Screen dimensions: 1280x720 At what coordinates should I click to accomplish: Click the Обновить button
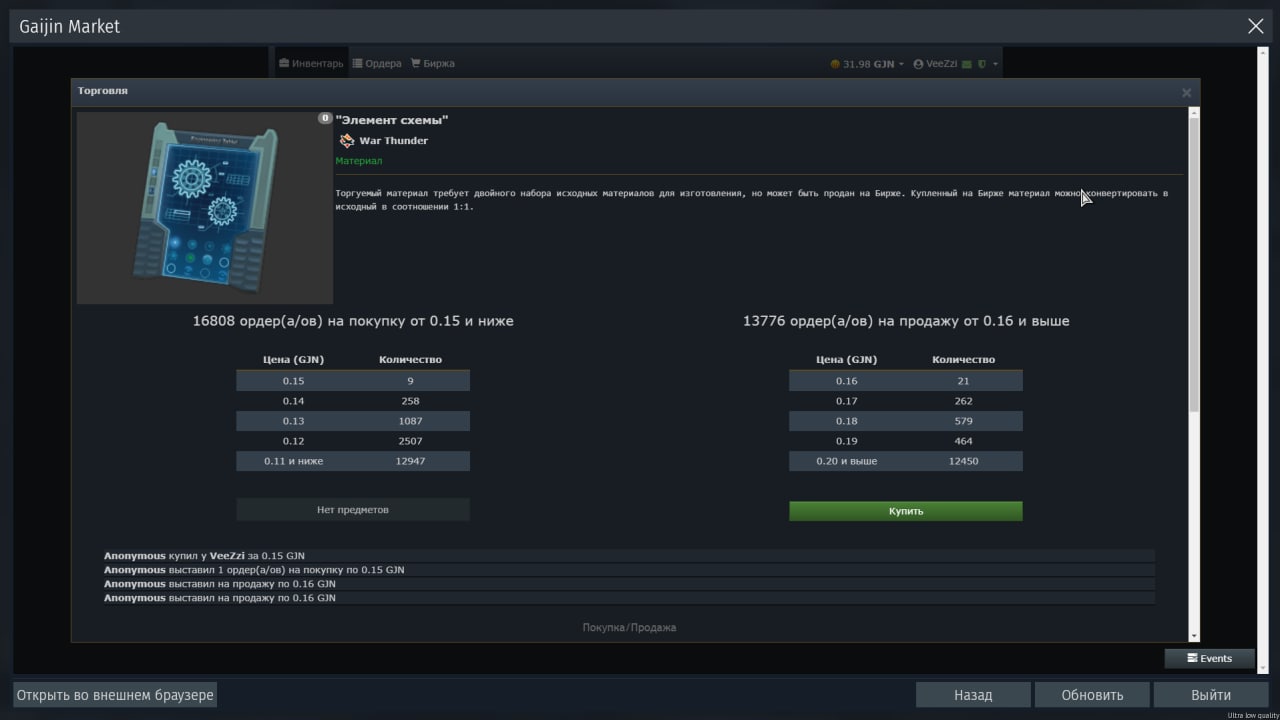tap(1092, 695)
